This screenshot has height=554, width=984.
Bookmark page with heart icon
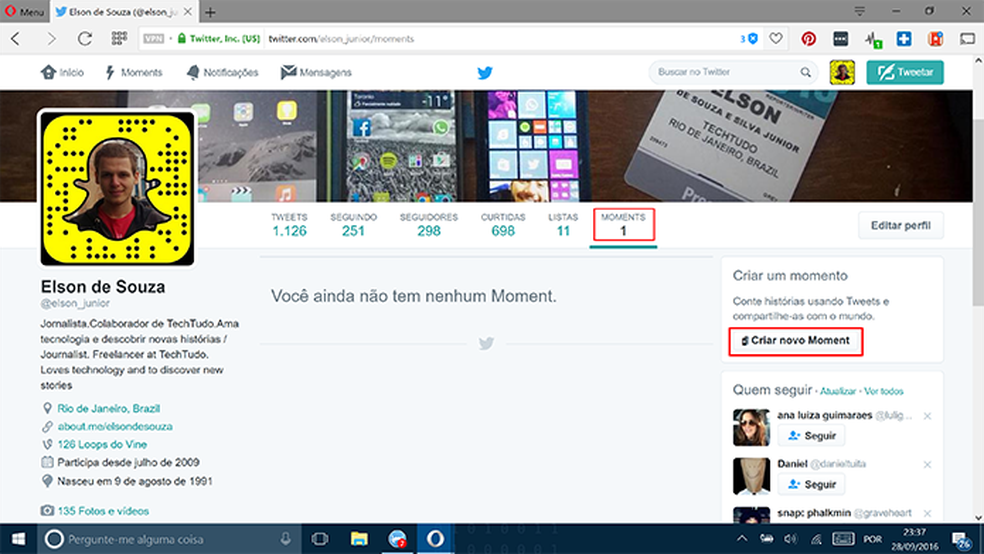[776, 39]
